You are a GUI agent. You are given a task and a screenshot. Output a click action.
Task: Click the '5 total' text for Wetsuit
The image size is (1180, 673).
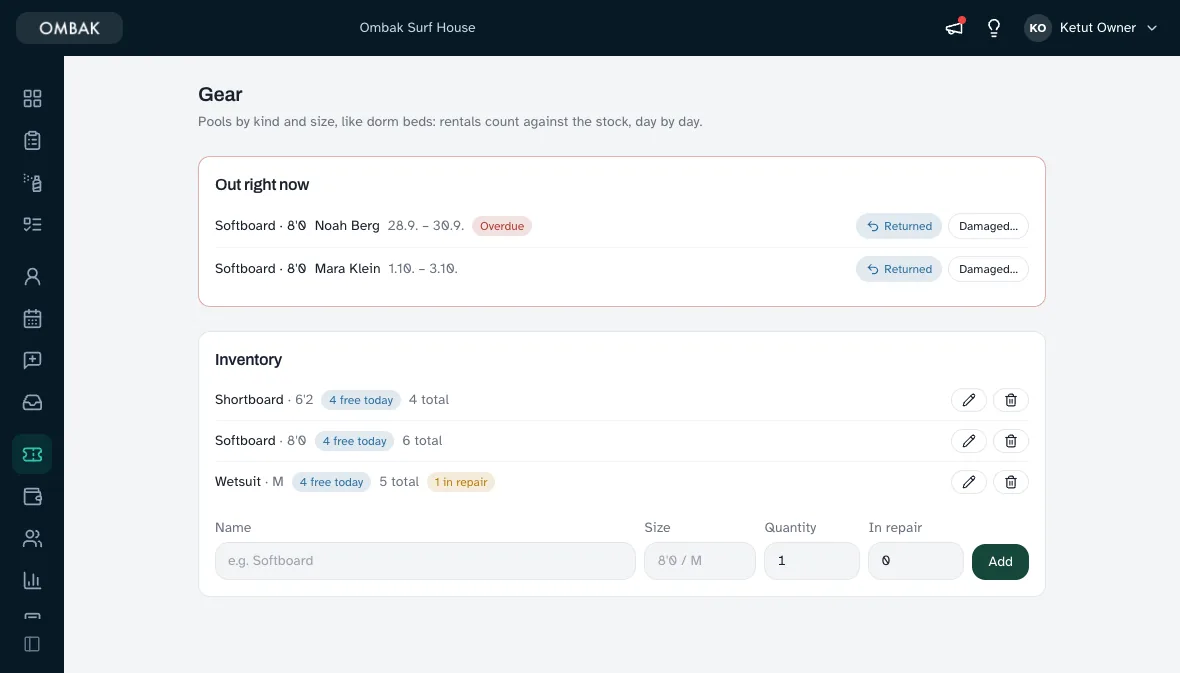tap(399, 482)
